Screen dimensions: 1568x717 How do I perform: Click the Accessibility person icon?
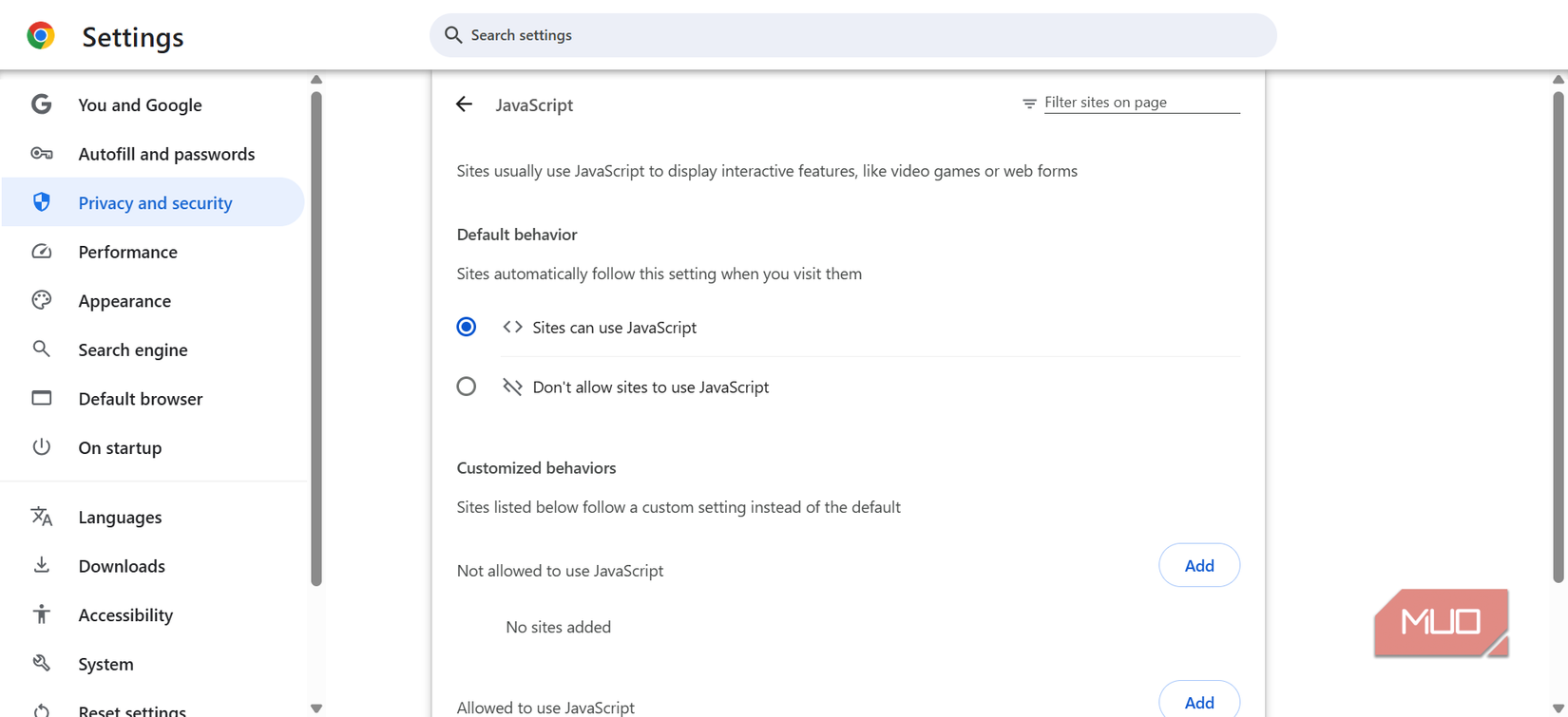point(41,614)
